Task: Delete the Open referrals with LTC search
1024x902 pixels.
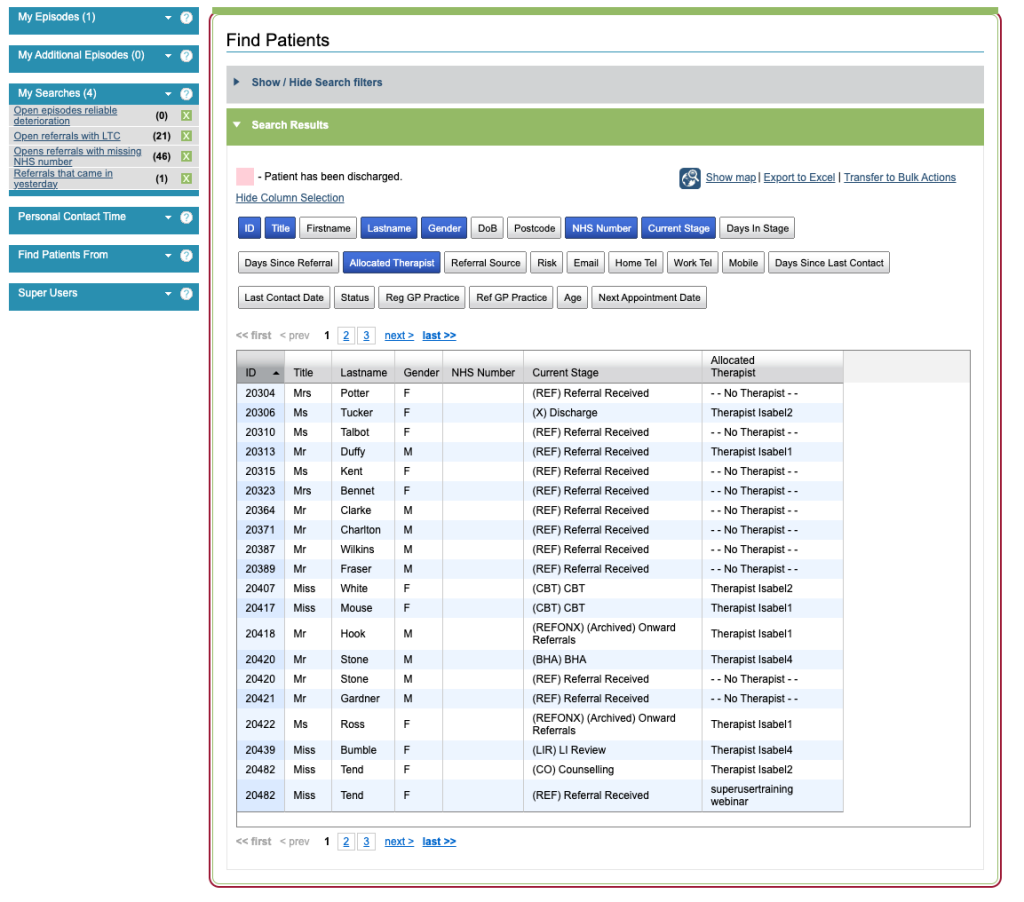Action: tap(186, 136)
